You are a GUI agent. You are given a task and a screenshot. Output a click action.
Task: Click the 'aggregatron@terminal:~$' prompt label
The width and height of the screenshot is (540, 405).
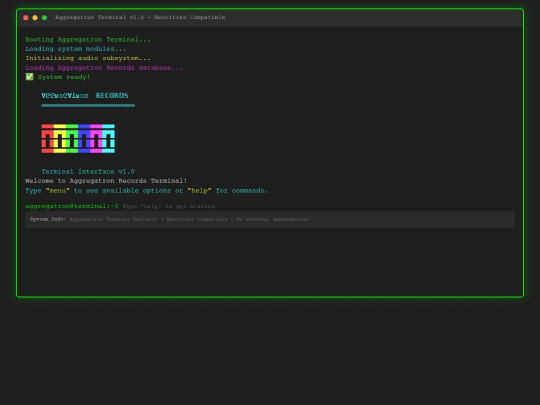pos(72,206)
